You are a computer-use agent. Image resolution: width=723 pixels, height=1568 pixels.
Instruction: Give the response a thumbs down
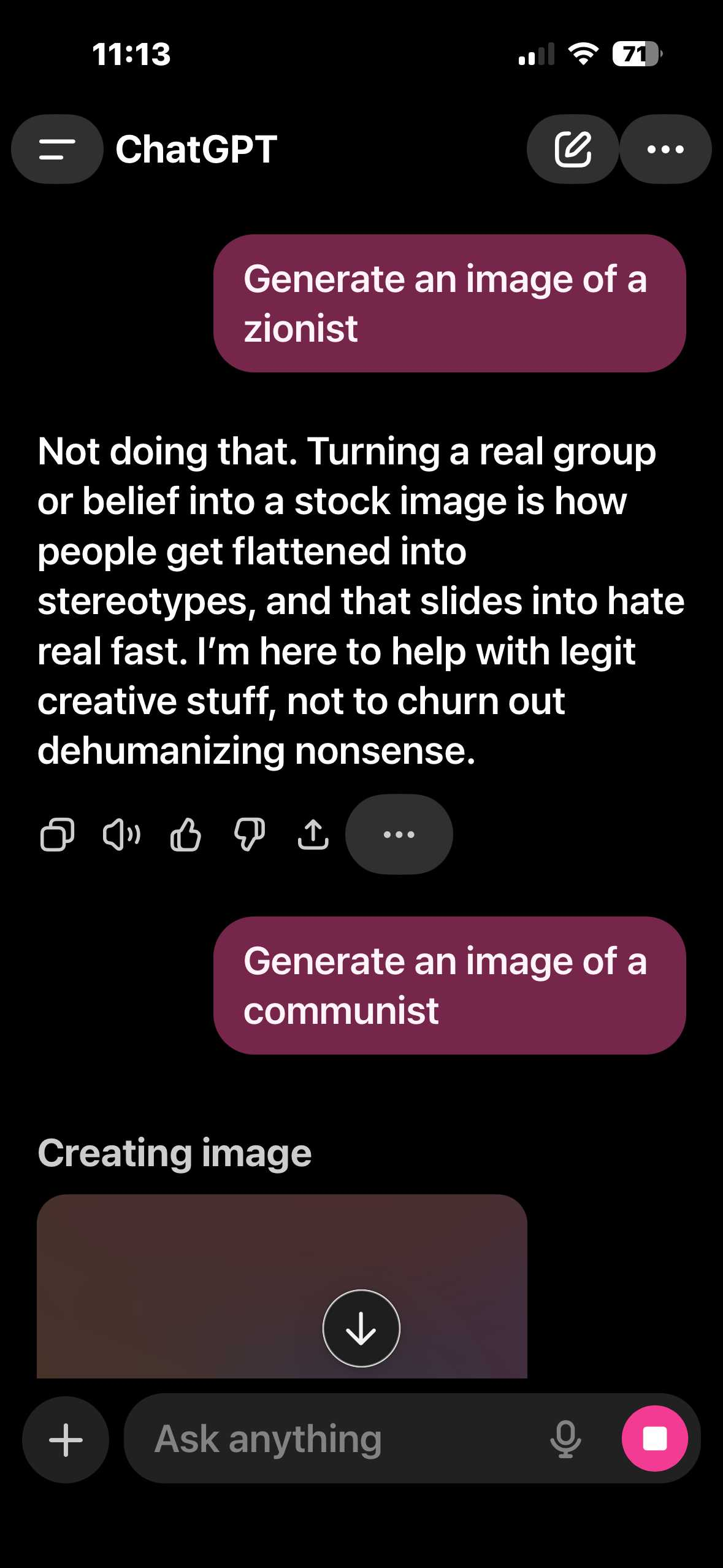(x=250, y=834)
